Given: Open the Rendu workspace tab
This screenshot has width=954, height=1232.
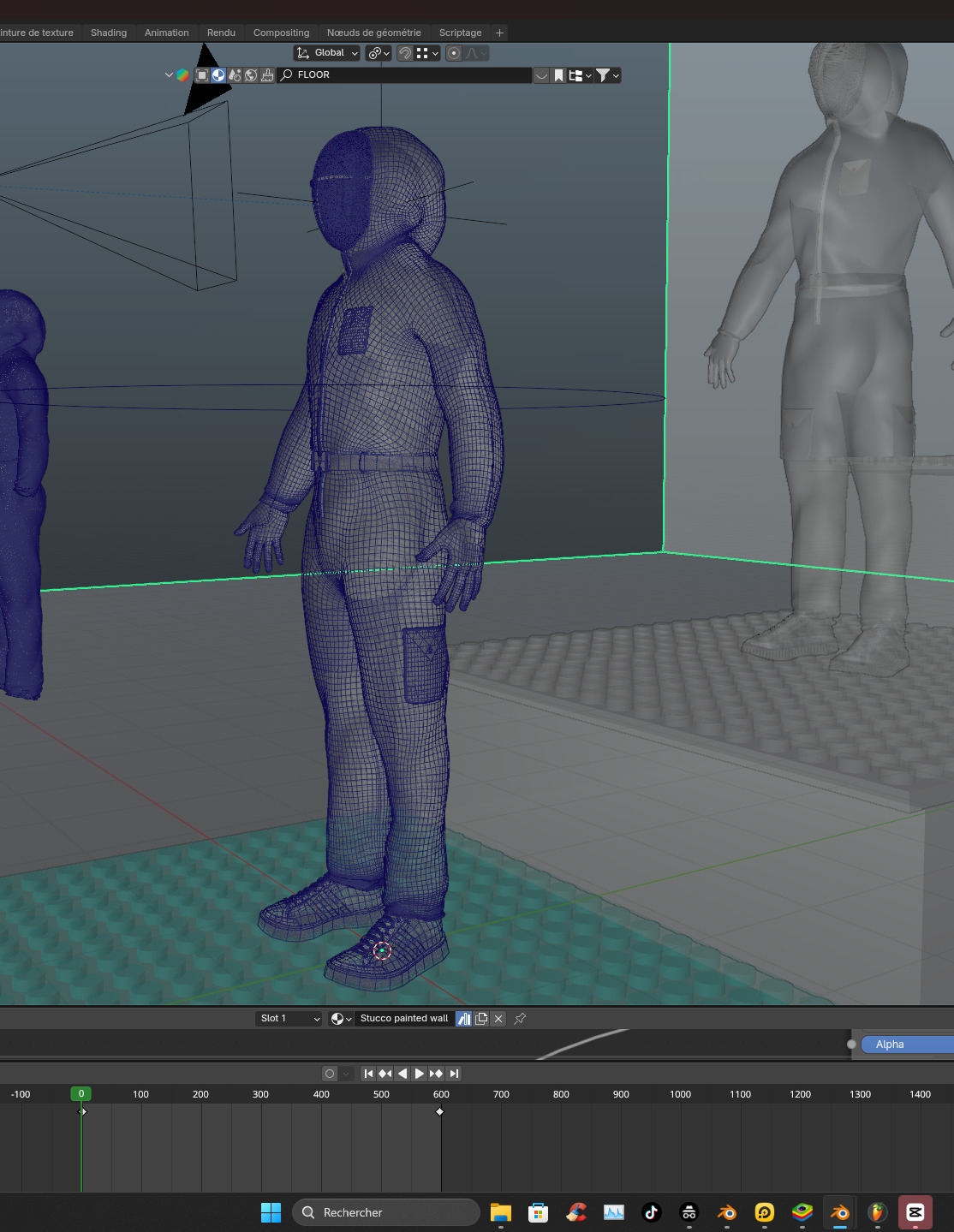Looking at the screenshot, I should (x=221, y=33).
